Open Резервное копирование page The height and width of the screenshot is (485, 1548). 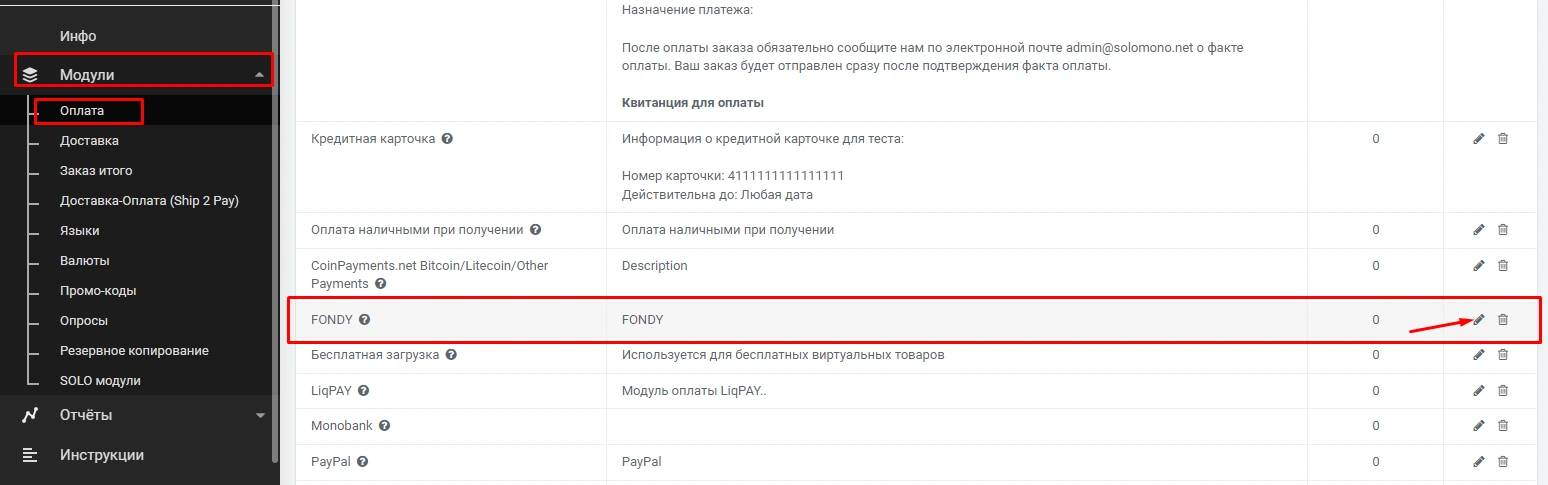coord(134,351)
